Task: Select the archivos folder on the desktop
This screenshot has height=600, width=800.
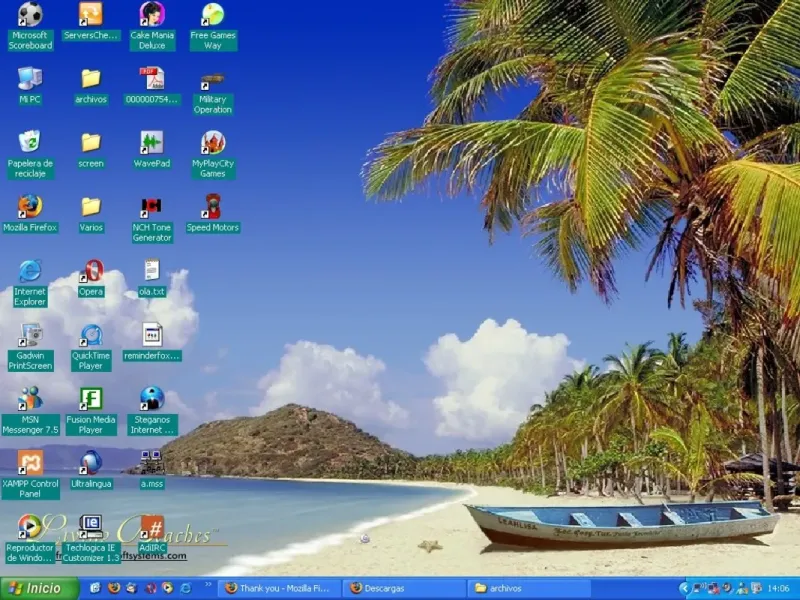Action: point(91,86)
